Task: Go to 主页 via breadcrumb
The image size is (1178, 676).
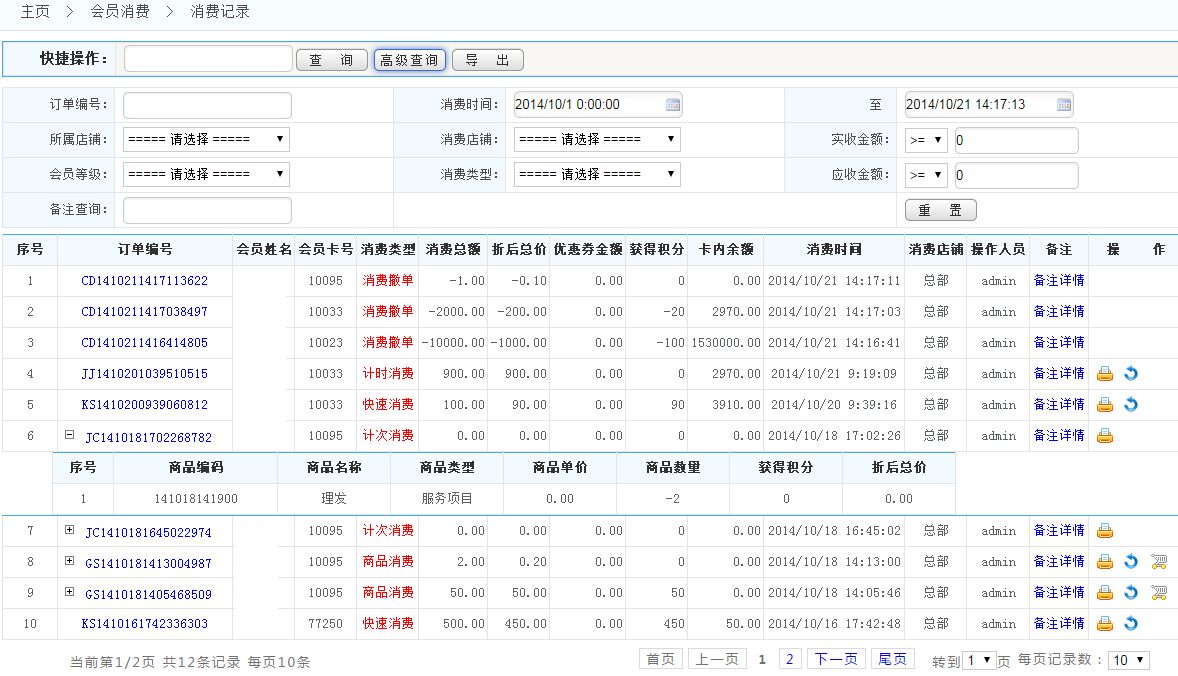Action: click(35, 12)
